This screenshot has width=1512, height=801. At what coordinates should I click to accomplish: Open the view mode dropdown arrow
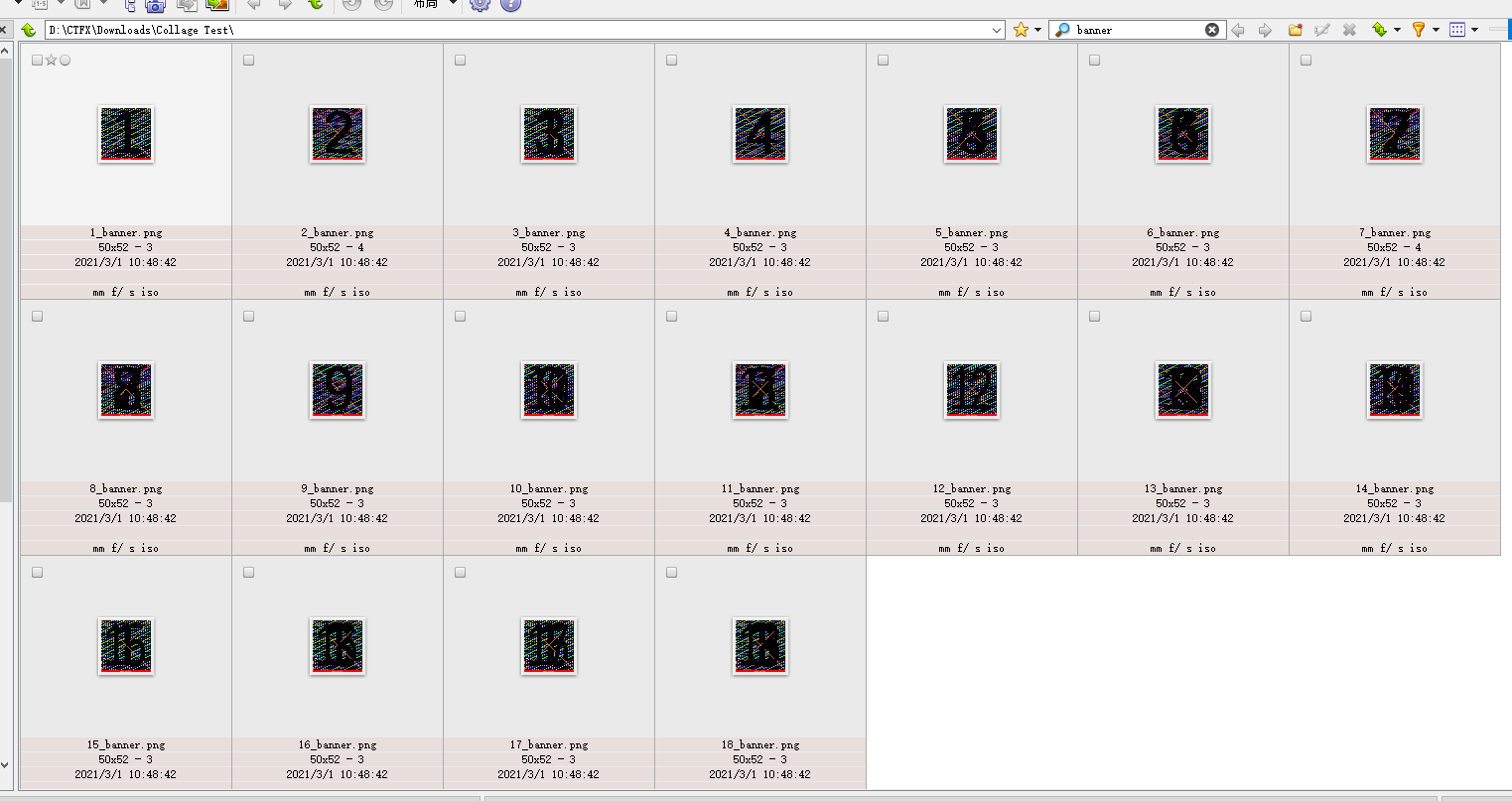tap(1474, 30)
